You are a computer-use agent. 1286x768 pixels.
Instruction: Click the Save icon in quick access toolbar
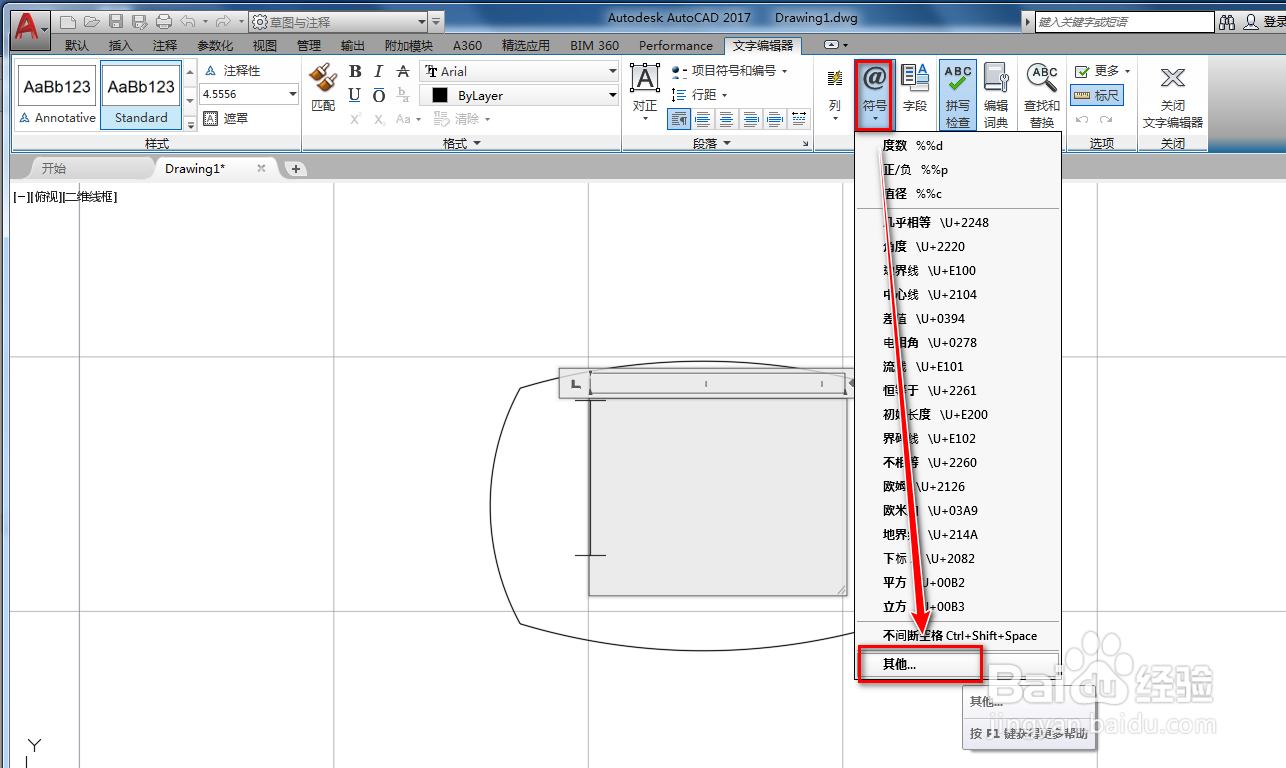coord(116,21)
